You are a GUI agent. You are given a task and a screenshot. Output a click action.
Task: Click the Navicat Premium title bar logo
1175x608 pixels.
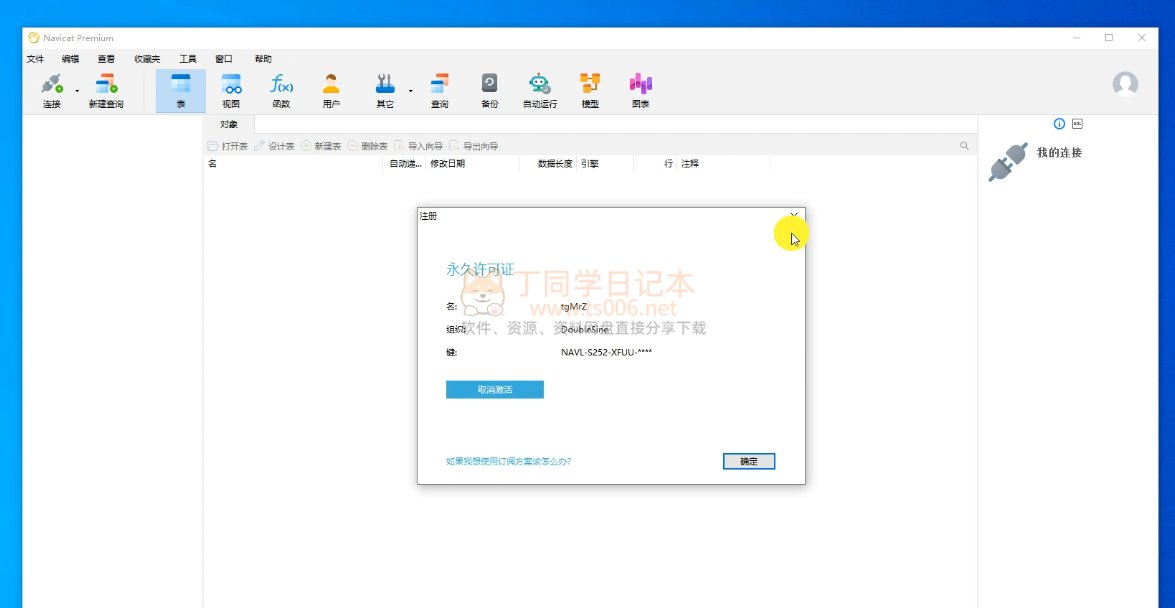click(34, 37)
